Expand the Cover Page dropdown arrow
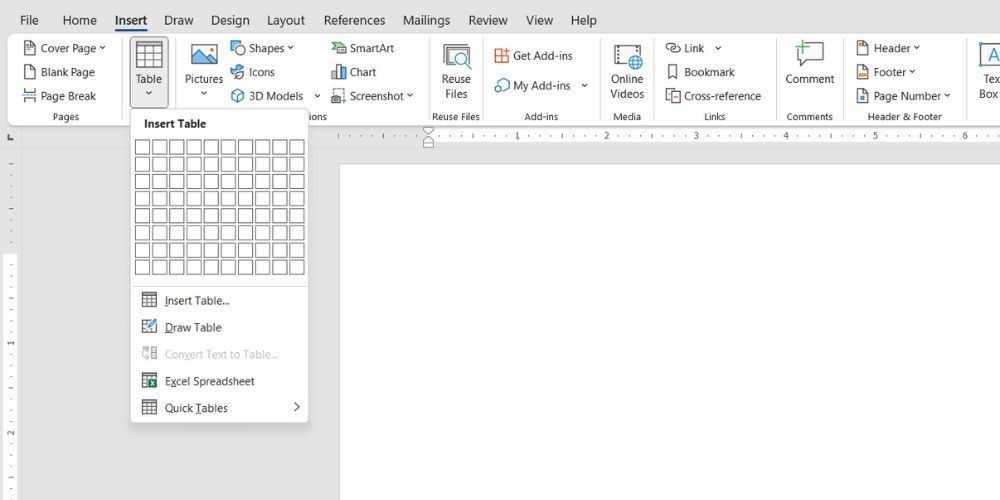 (x=103, y=48)
